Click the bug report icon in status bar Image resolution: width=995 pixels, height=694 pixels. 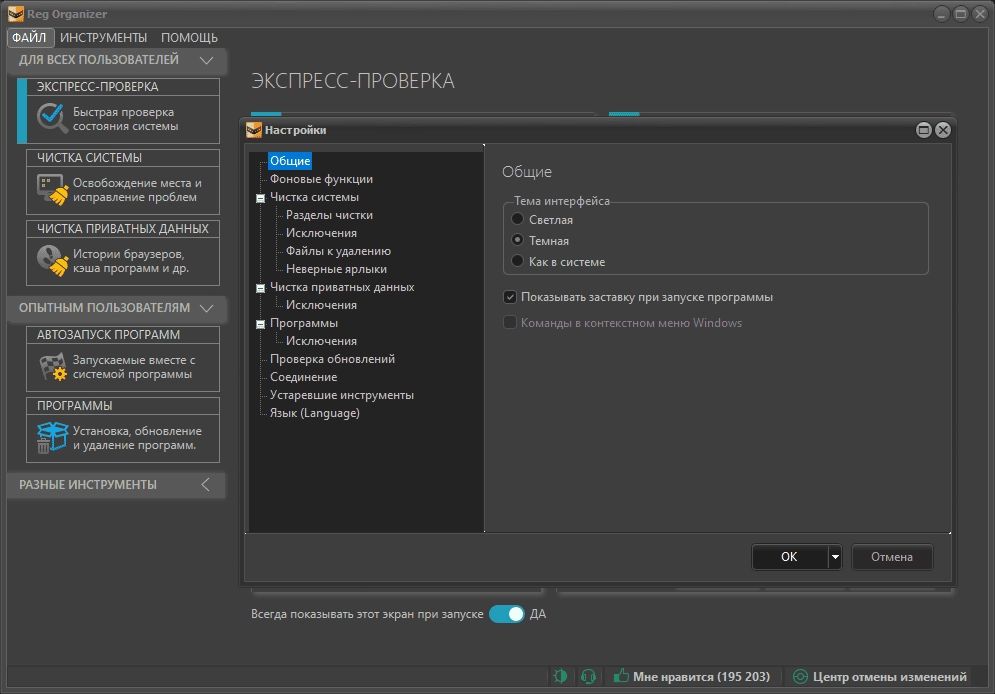[x=560, y=676]
